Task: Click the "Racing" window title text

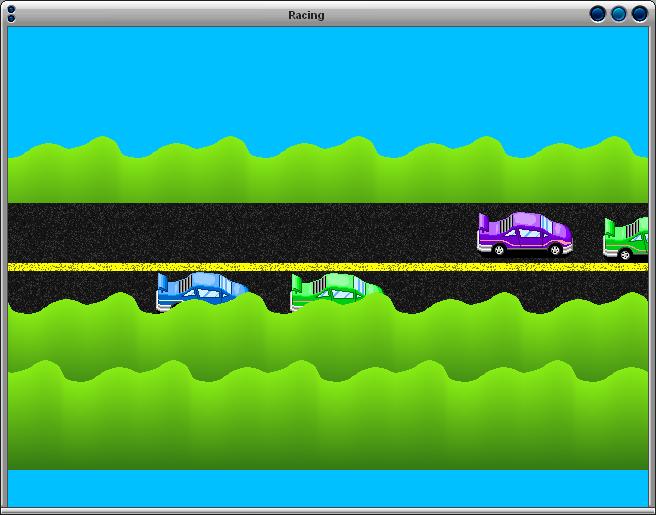Action: [x=306, y=15]
